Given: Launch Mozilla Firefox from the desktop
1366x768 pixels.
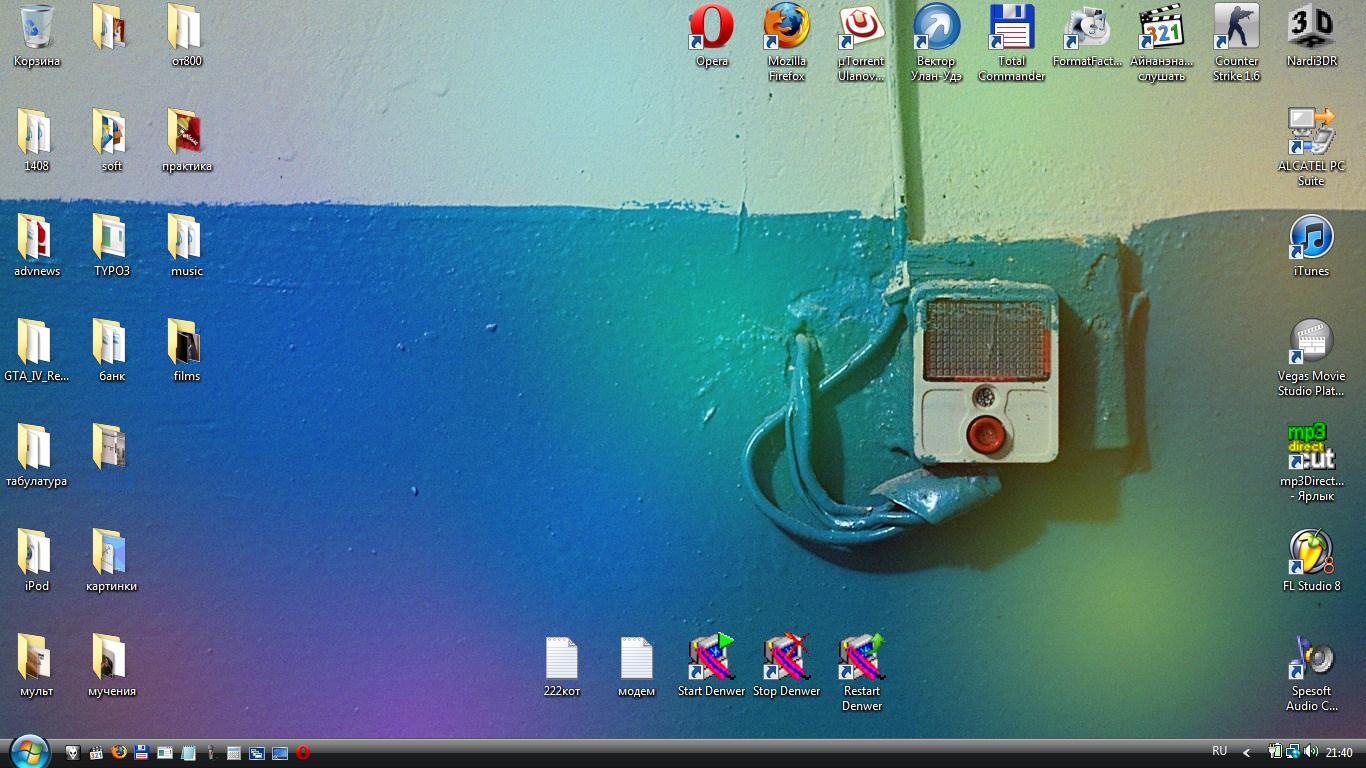Looking at the screenshot, I should pos(786,28).
